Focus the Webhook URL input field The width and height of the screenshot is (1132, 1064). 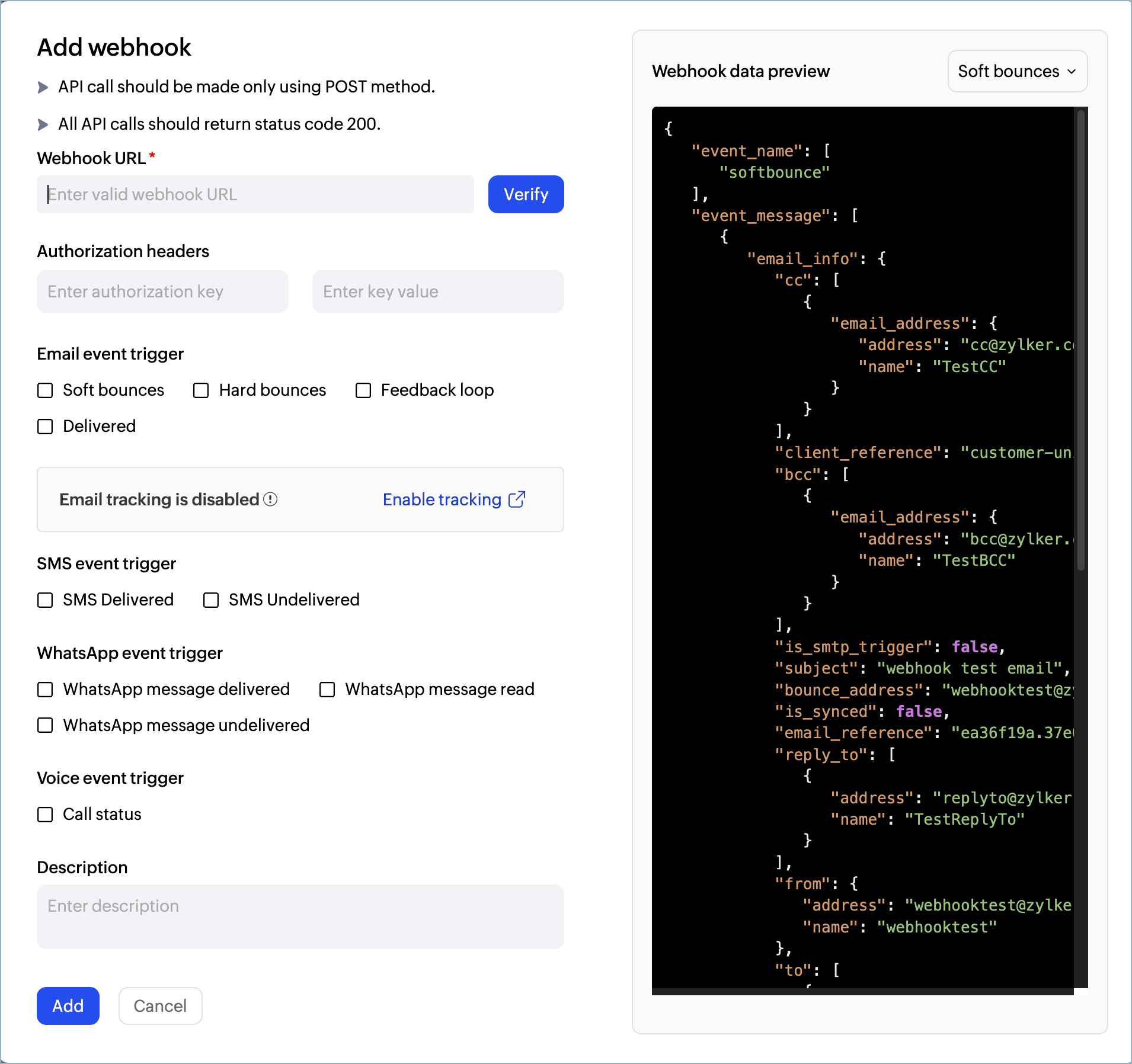click(255, 194)
